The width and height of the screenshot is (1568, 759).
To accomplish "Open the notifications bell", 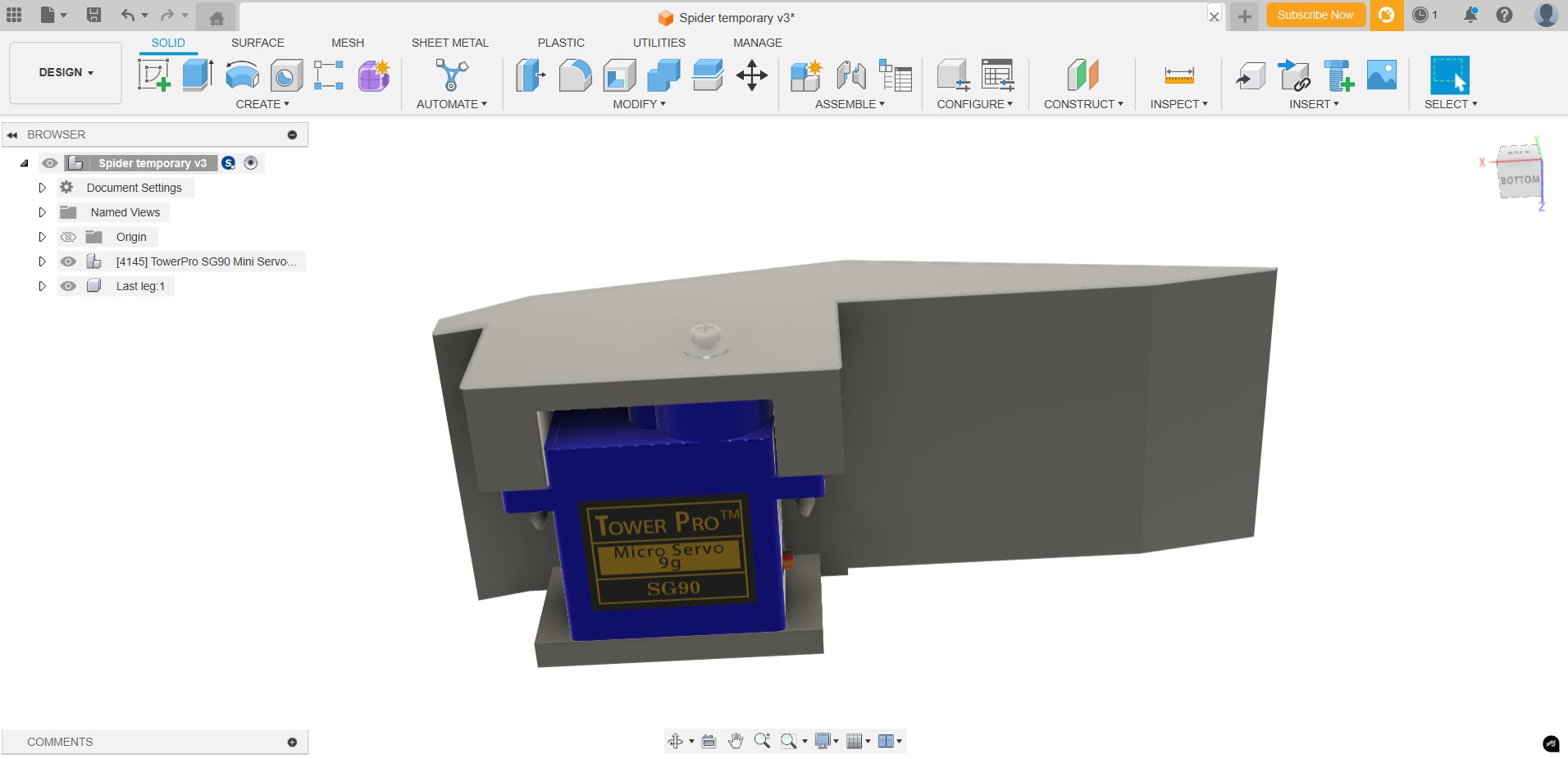I will 1470,15.
